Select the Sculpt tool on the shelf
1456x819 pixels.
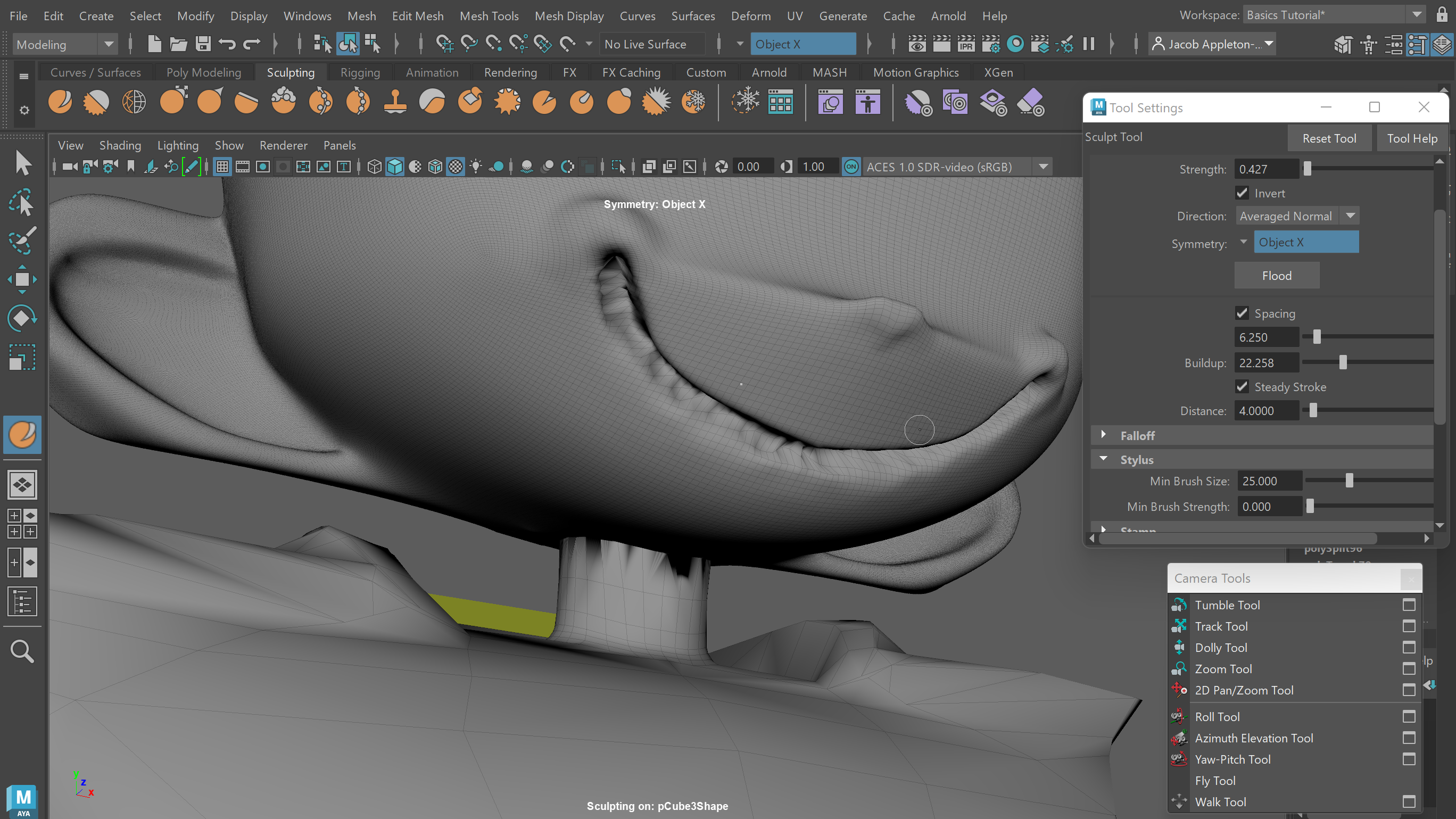pyautogui.click(x=60, y=102)
